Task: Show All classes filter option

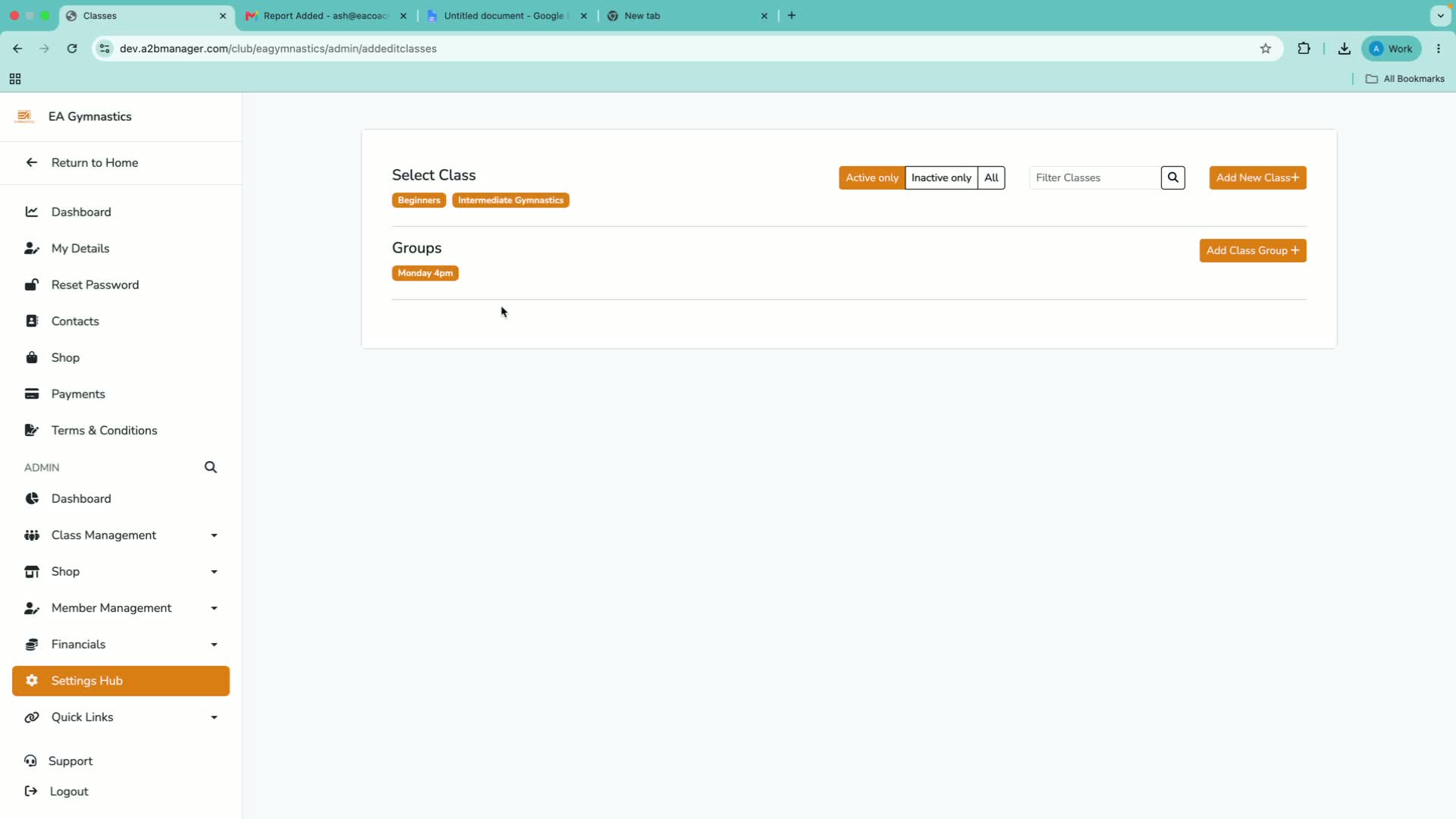Action: pyautogui.click(x=991, y=177)
